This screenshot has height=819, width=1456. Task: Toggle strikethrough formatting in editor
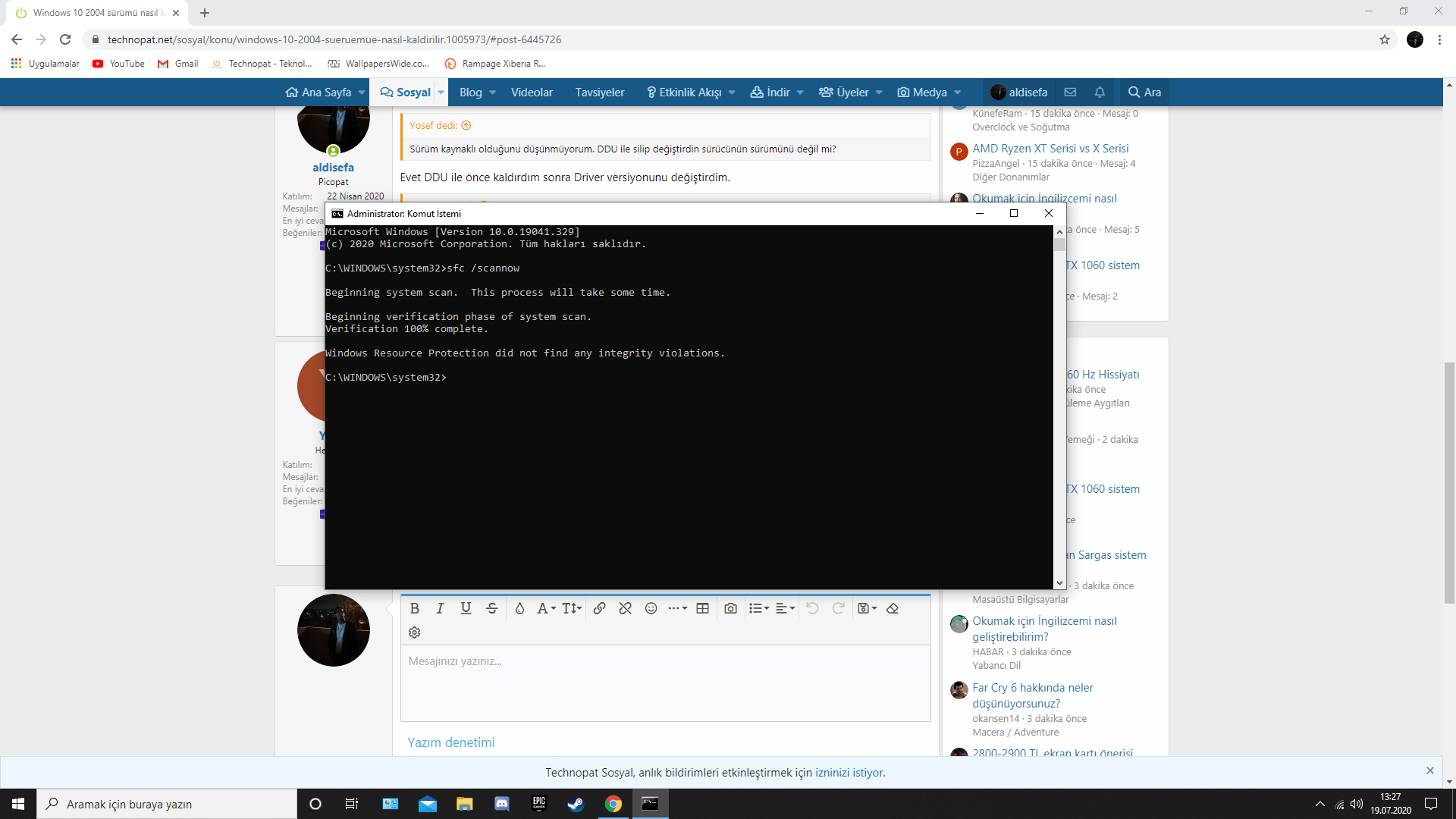(491, 608)
